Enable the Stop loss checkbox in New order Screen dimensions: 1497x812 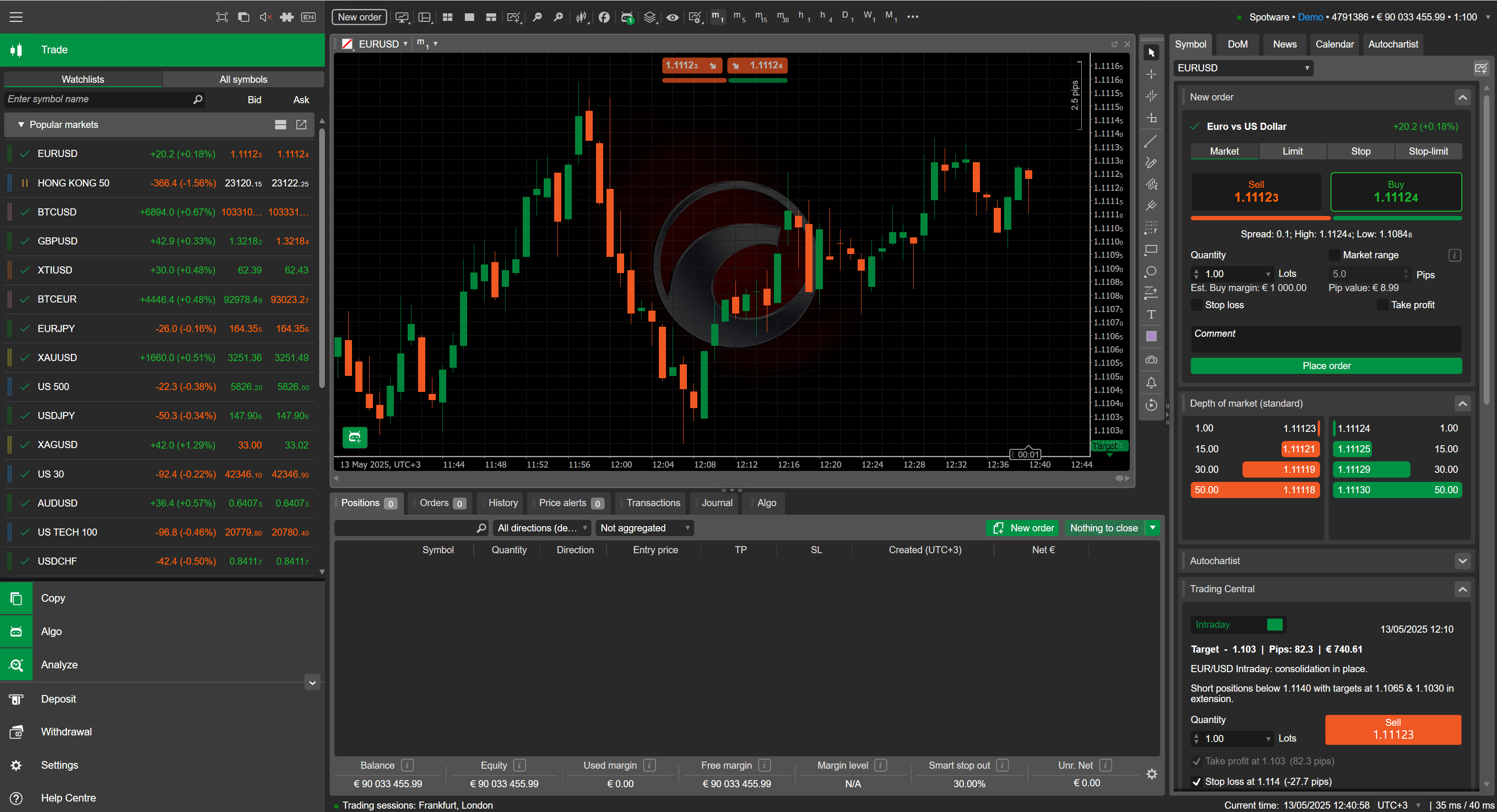coord(1196,304)
